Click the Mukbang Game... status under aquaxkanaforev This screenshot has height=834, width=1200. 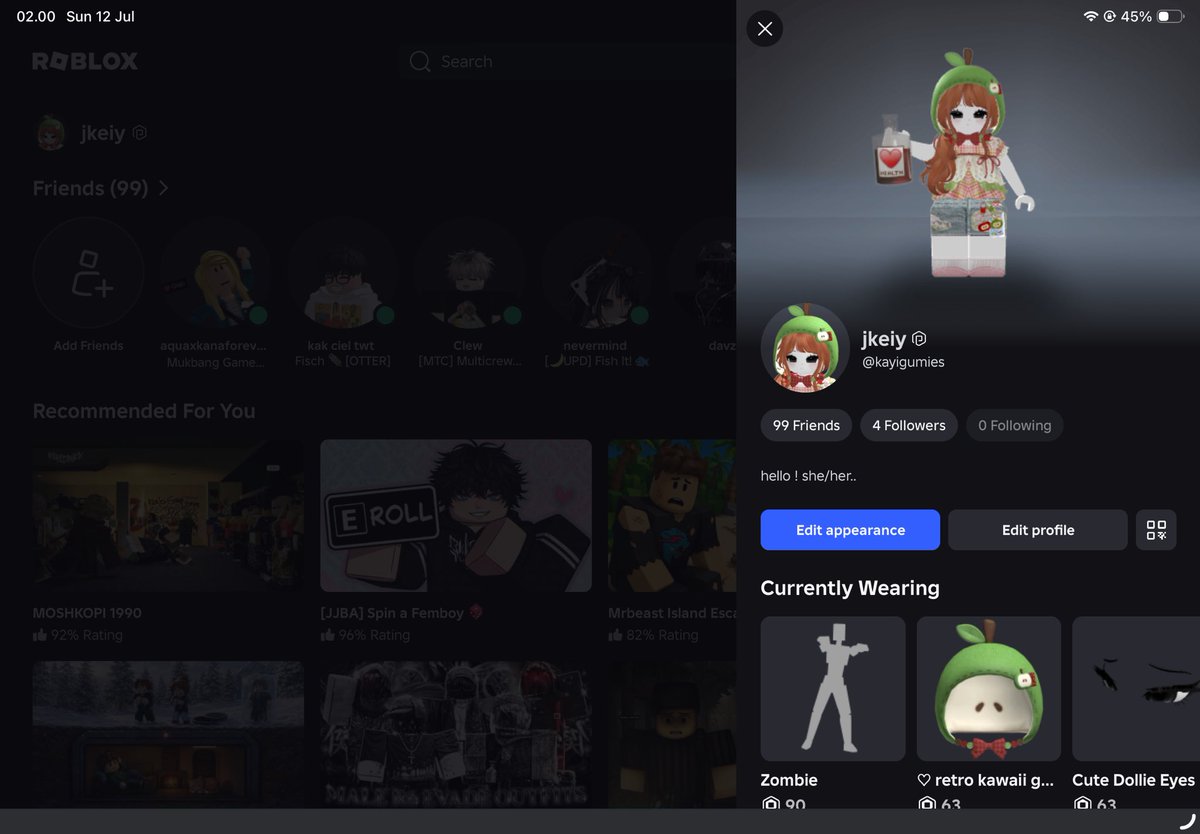[x=215, y=362]
